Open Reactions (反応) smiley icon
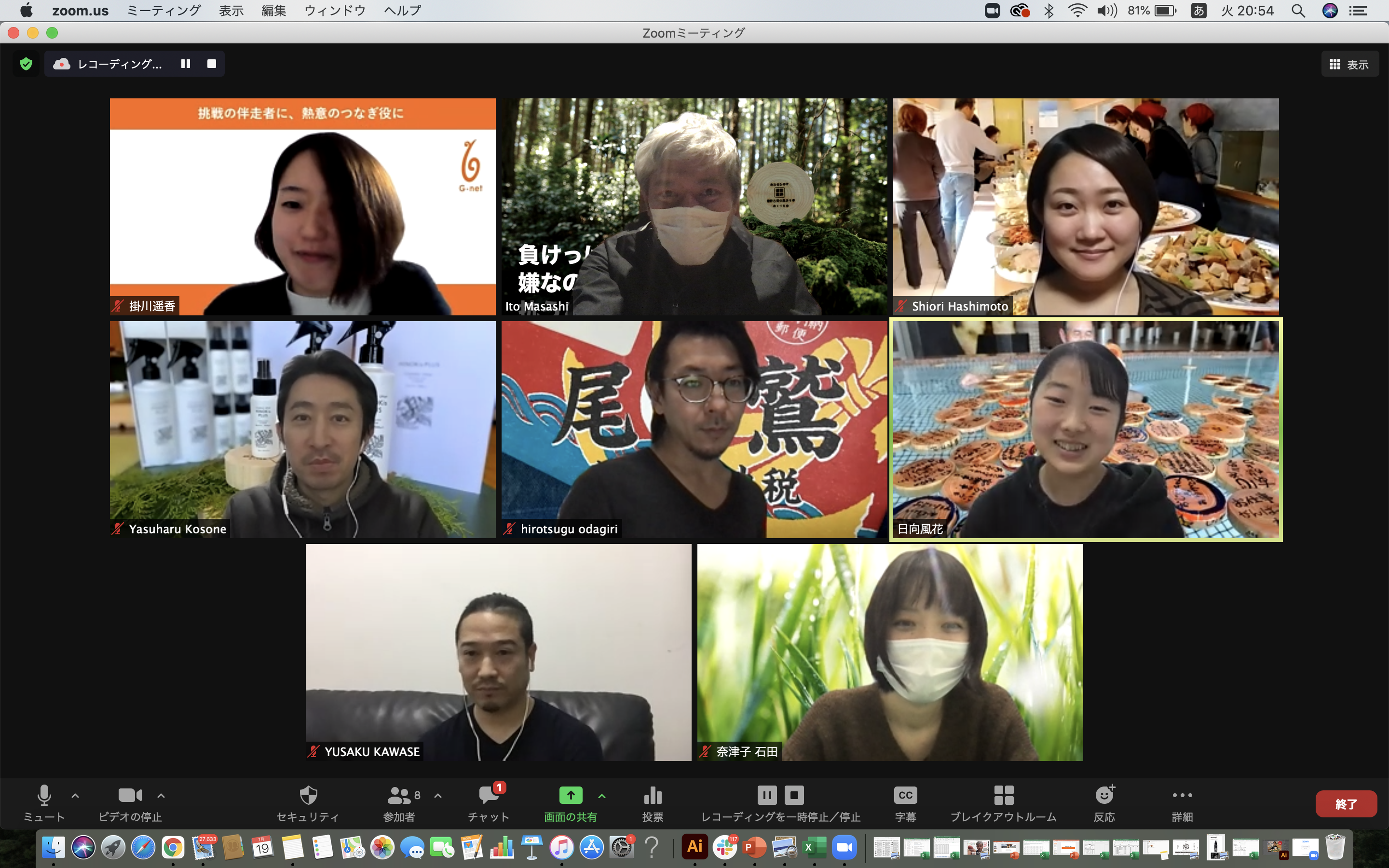Viewport: 1389px width, 868px height. (1104, 796)
